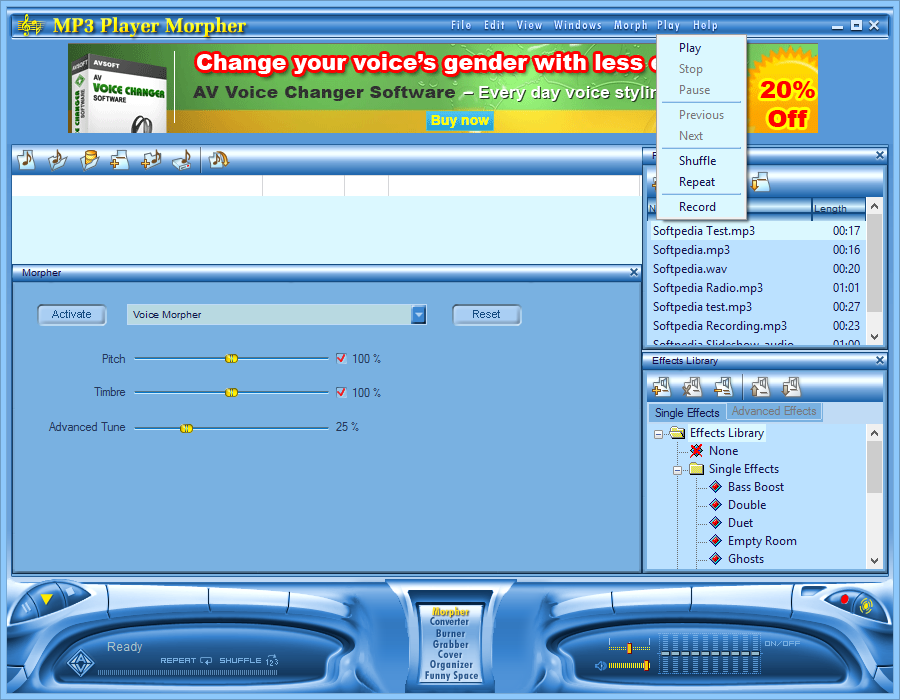
Task: Click the remove effect speaker minus icon
Action: tap(723, 387)
